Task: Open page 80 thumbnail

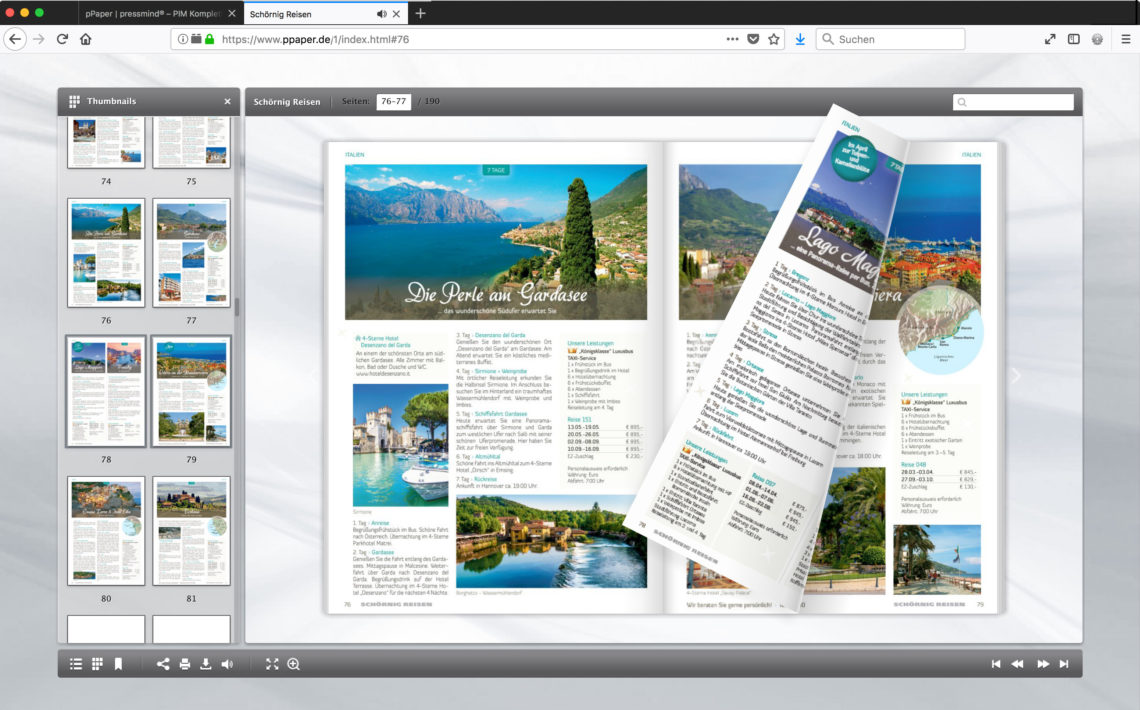Action: [106, 531]
